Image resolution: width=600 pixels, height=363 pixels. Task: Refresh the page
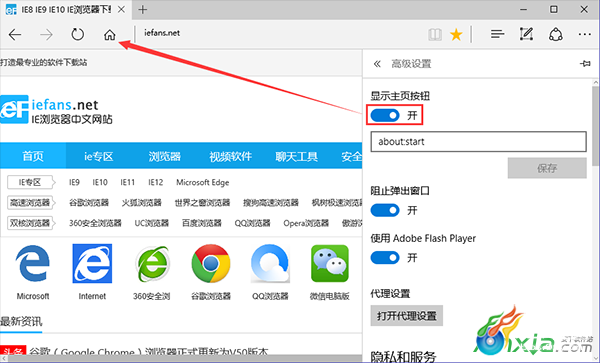(78, 34)
